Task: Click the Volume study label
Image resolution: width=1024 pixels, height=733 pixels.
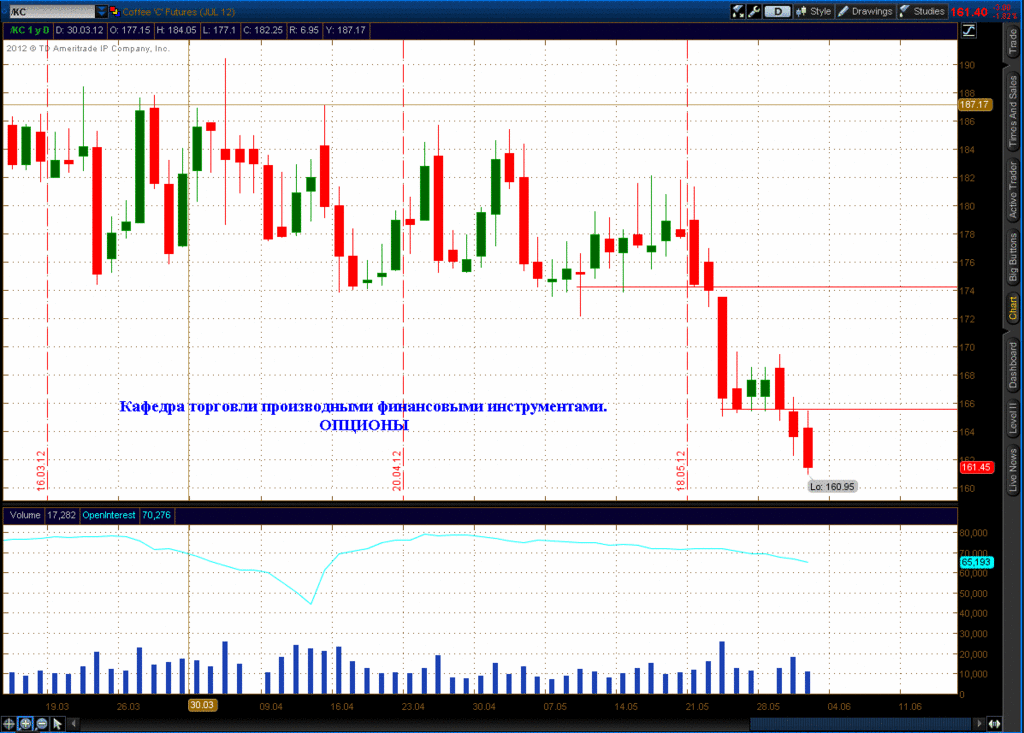Action: coord(25,515)
